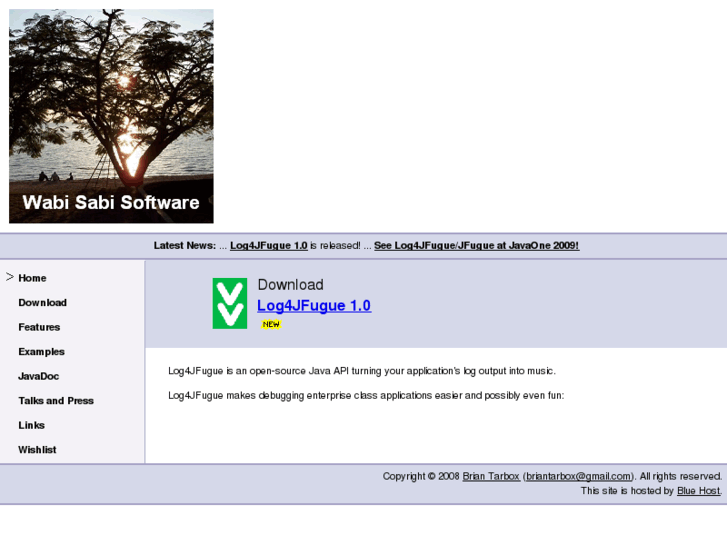This screenshot has height=545, width=727.
Task: Open Talks and Press page
Action: click(x=56, y=401)
